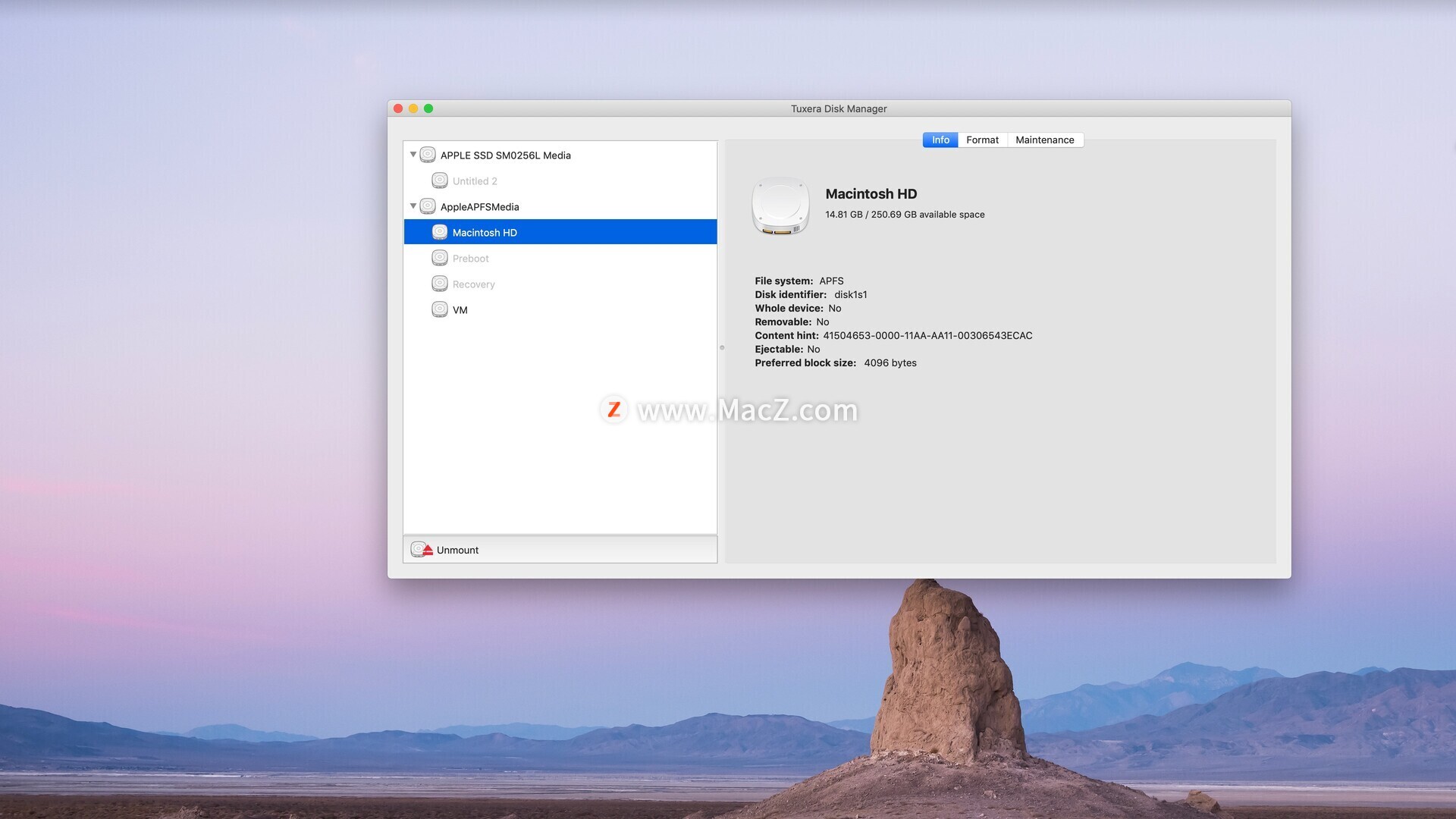
Task: Click the Removable No value
Action: pyautogui.click(x=823, y=322)
